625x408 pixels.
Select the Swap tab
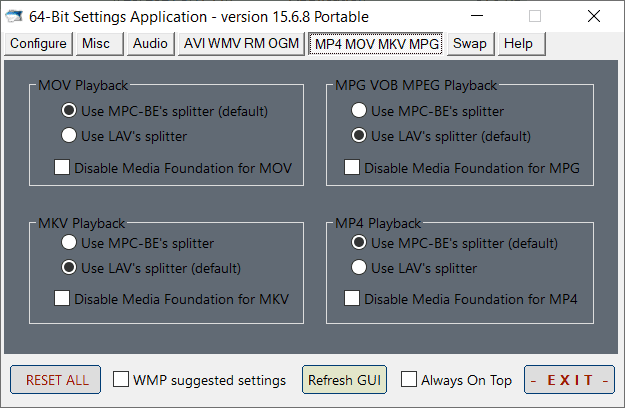[470, 44]
